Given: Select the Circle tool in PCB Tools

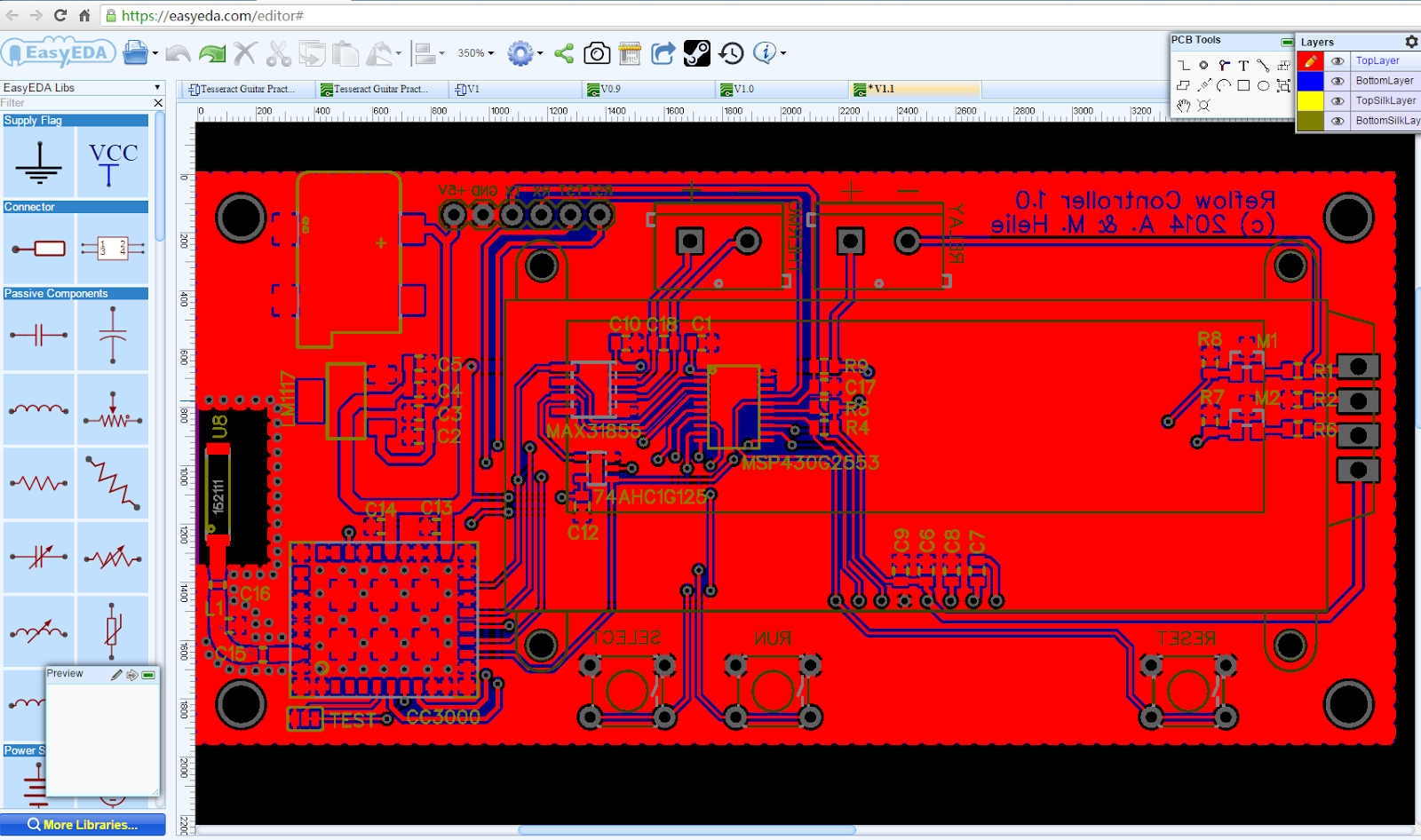Looking at the screenshot, I should [1264, 85].
